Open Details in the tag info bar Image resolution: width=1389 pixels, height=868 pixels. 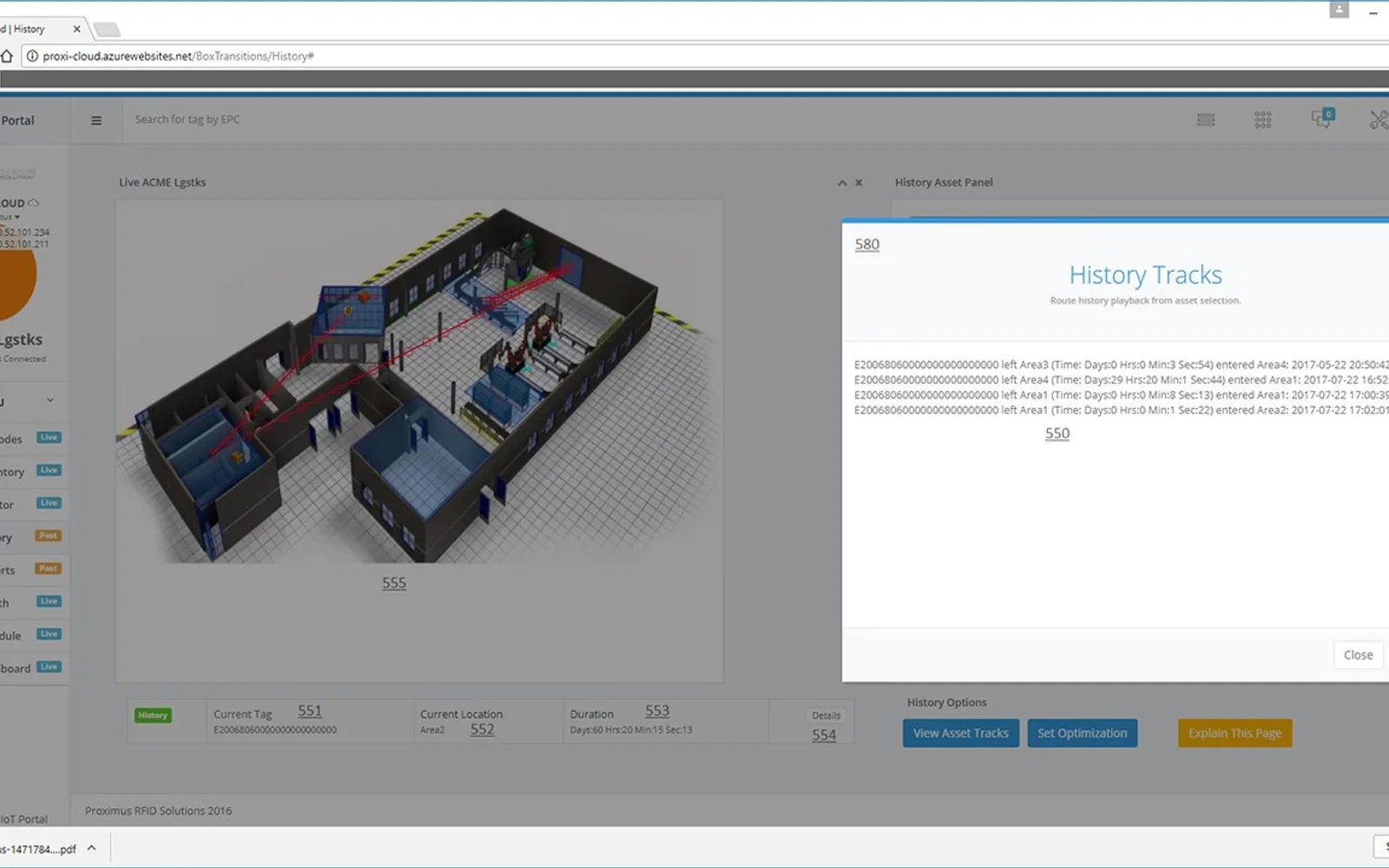(826, 715)
